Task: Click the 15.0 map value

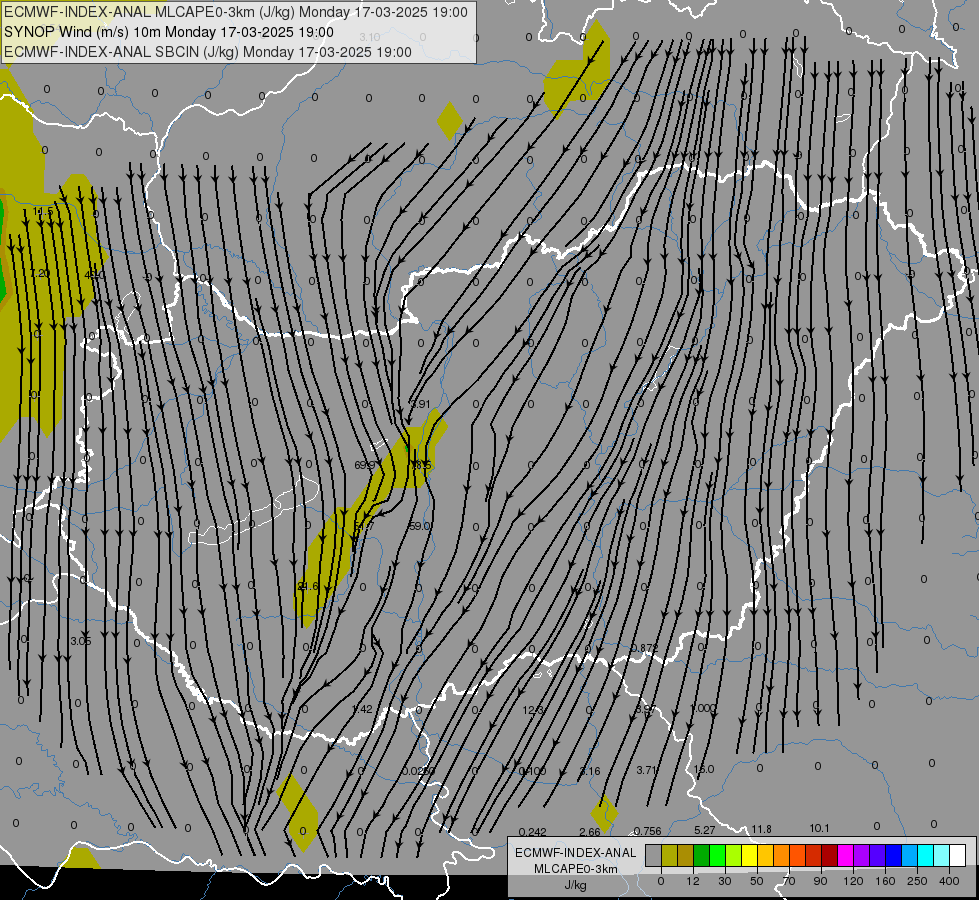Action: 704,769
